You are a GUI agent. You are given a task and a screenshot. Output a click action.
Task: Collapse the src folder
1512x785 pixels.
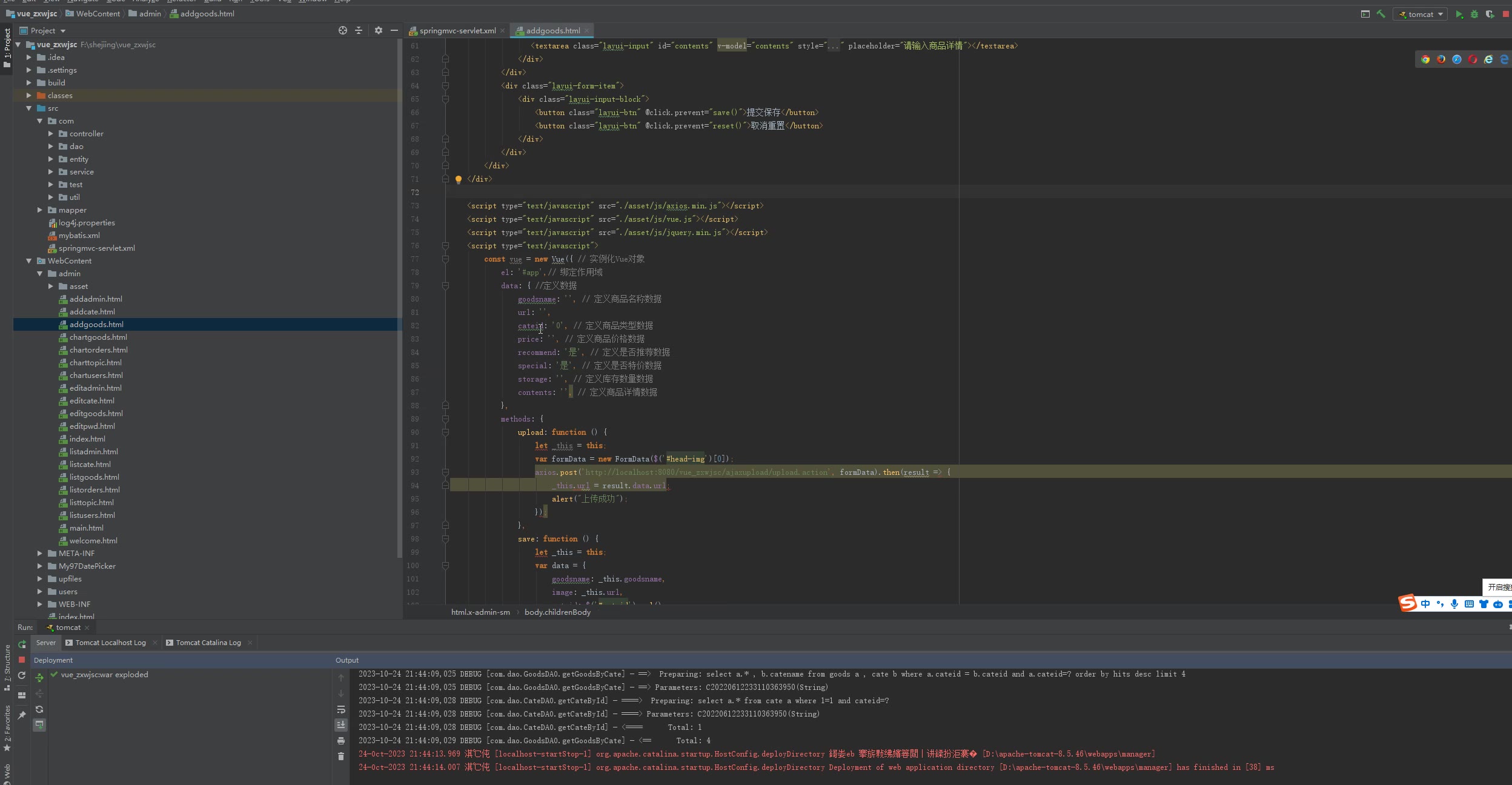point(28,108)
